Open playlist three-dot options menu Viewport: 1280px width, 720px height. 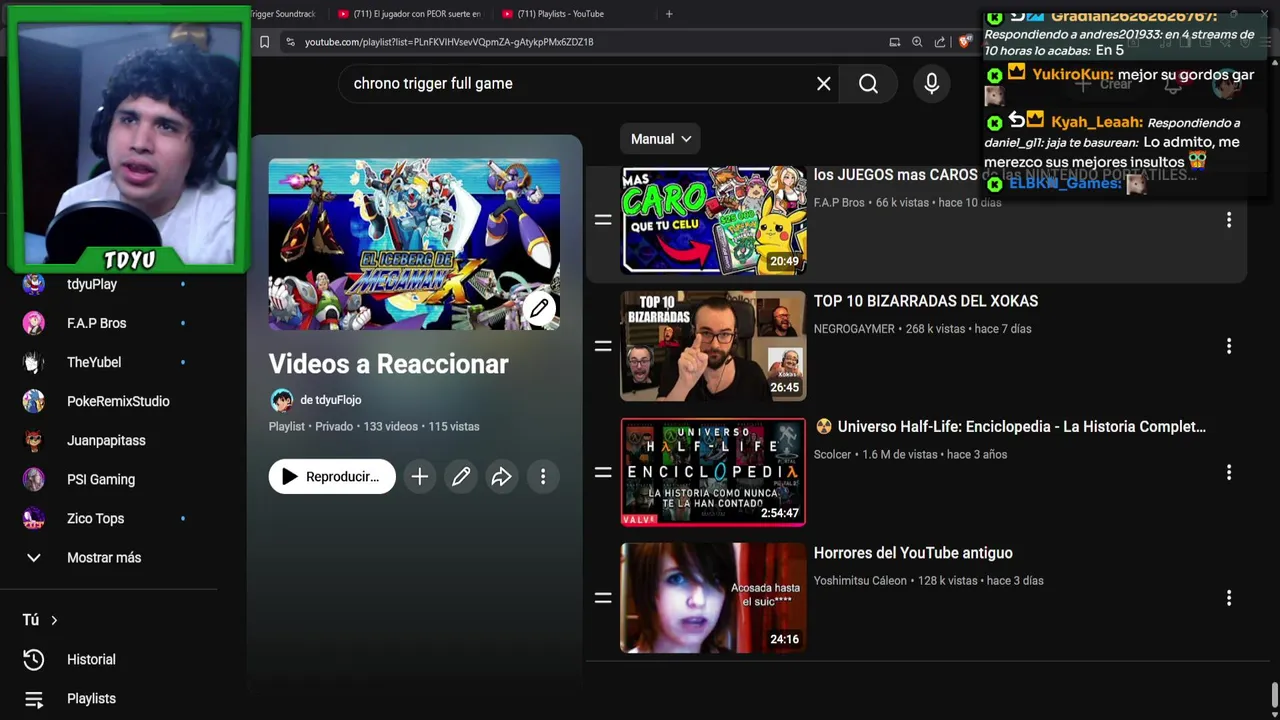(x=543, y=477)
